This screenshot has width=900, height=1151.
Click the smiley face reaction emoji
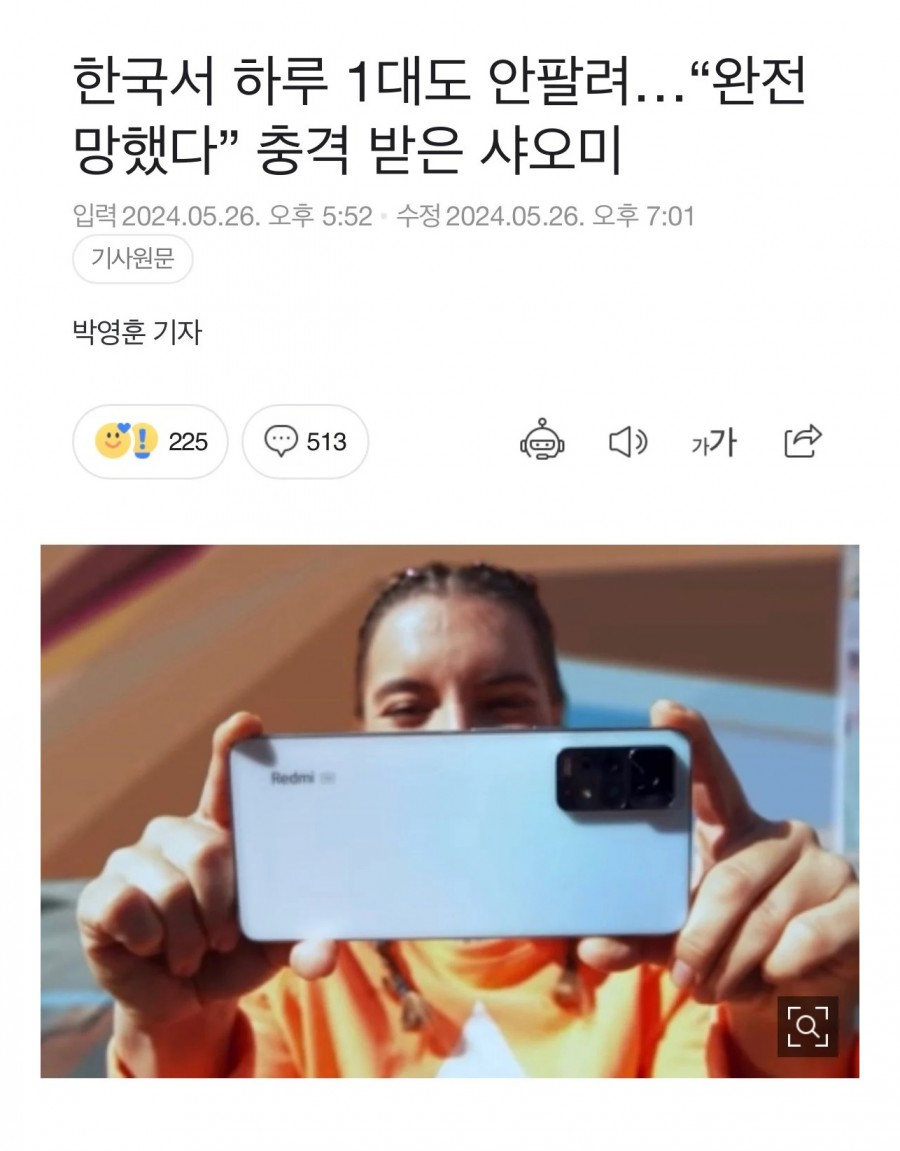[112, 440]
